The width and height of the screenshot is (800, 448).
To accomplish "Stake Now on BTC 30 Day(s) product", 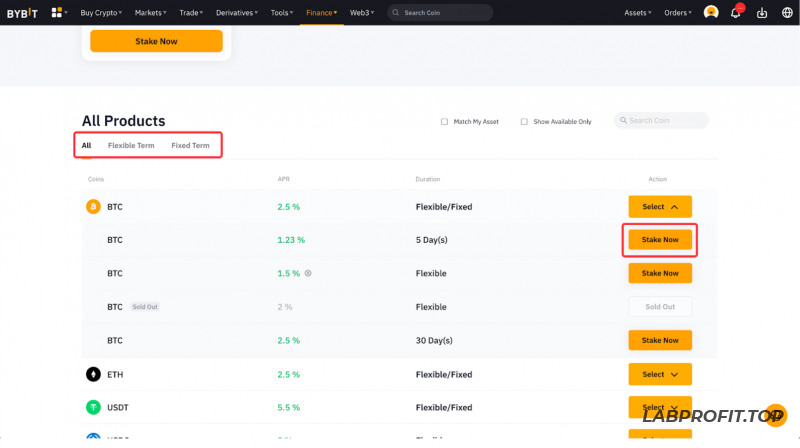I will click(660, 340).
